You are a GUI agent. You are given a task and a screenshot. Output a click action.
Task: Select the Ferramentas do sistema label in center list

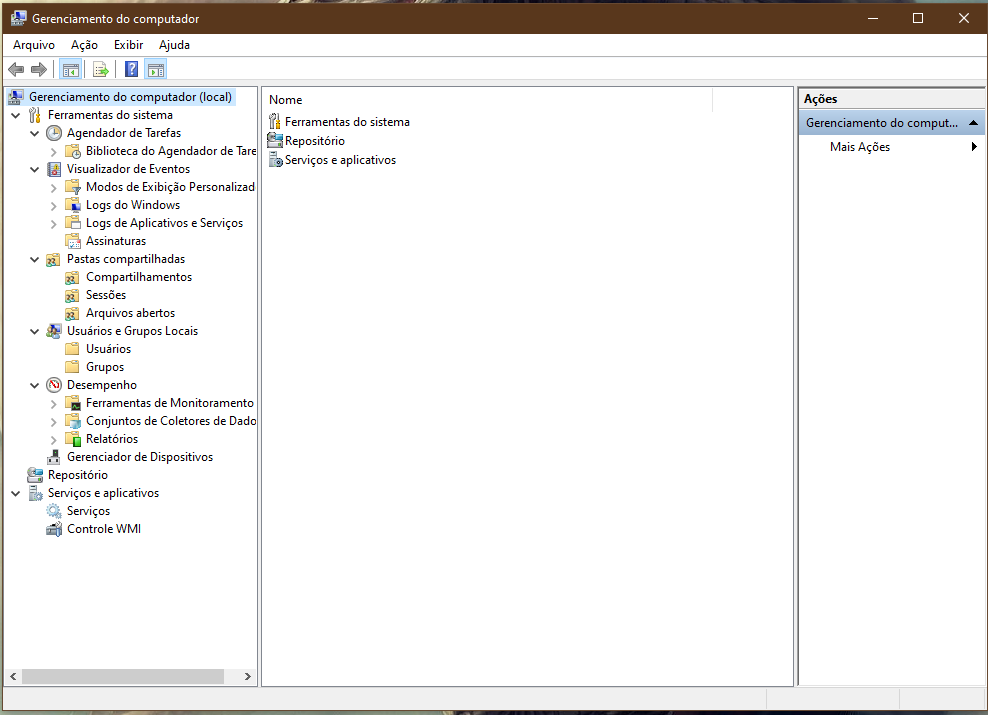347,122
